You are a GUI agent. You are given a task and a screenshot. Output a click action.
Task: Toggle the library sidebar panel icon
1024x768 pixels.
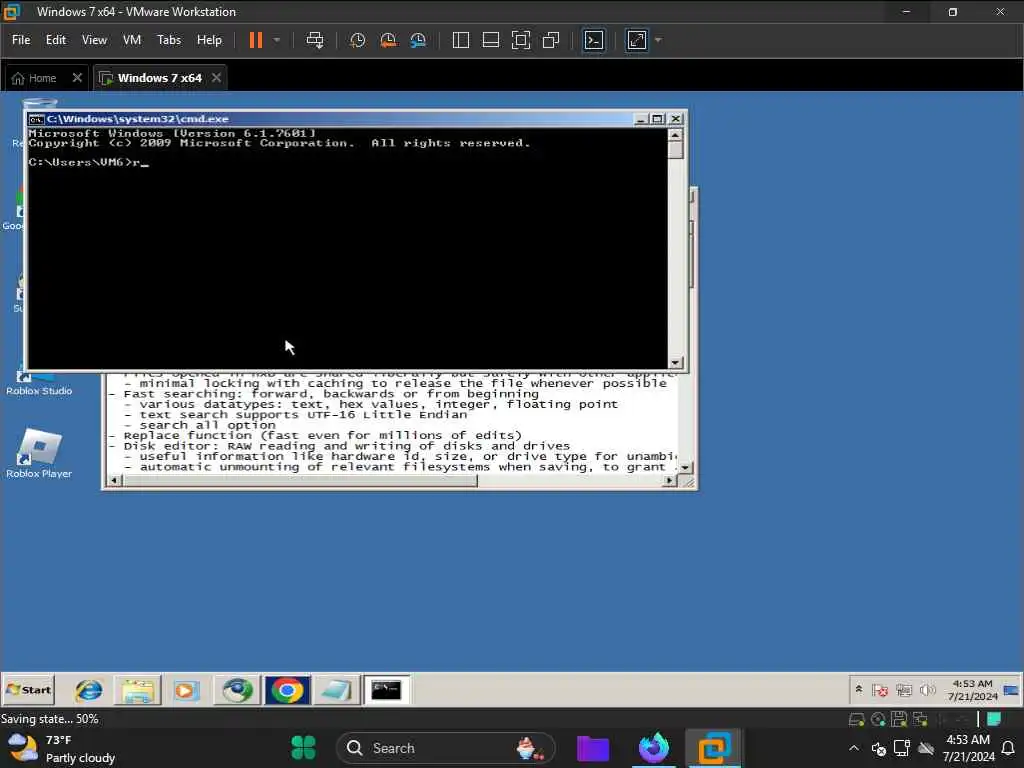pyautogui.click(x=460, y=40)
